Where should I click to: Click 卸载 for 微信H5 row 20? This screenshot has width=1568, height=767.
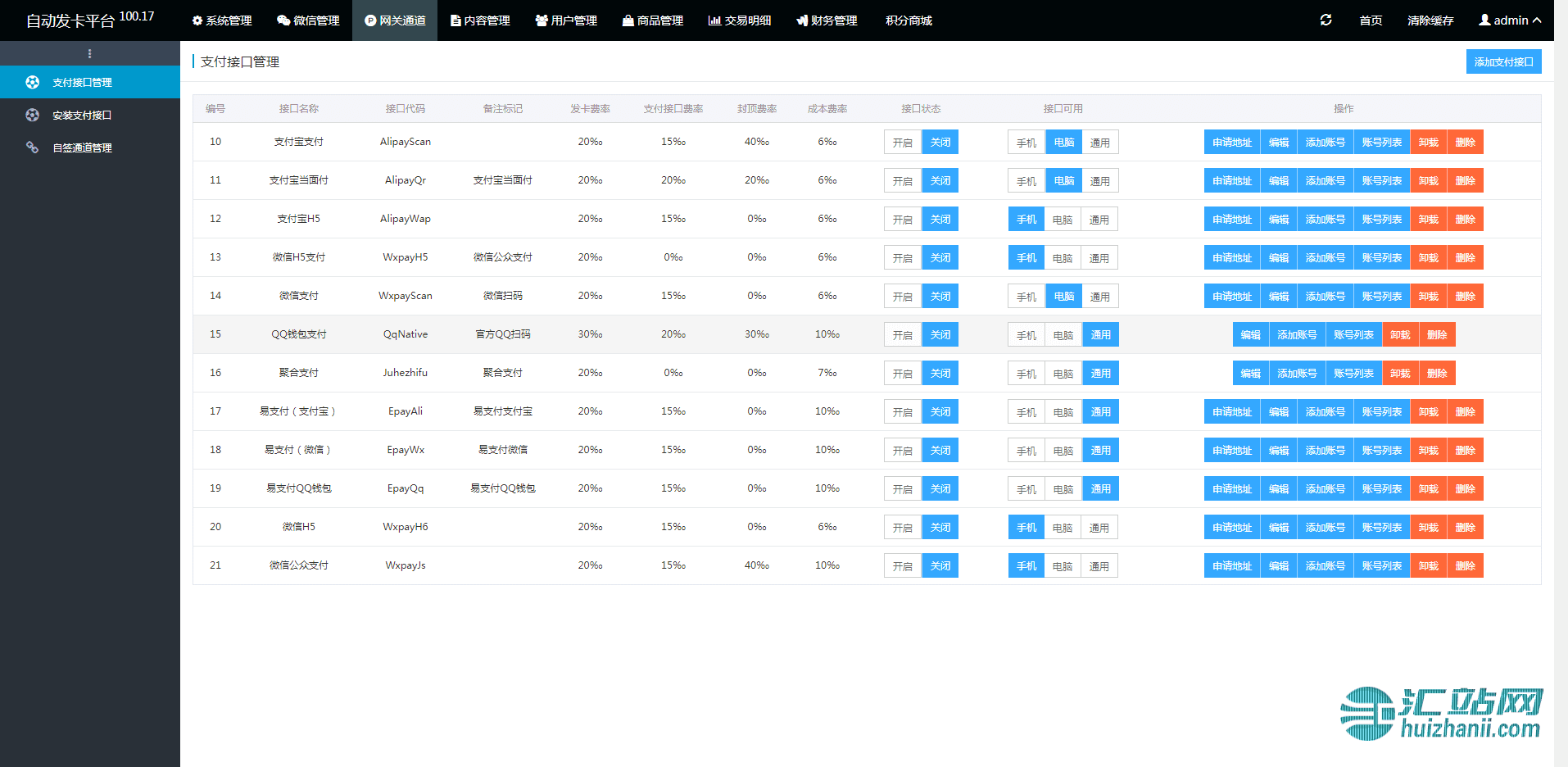(1429, 528)
